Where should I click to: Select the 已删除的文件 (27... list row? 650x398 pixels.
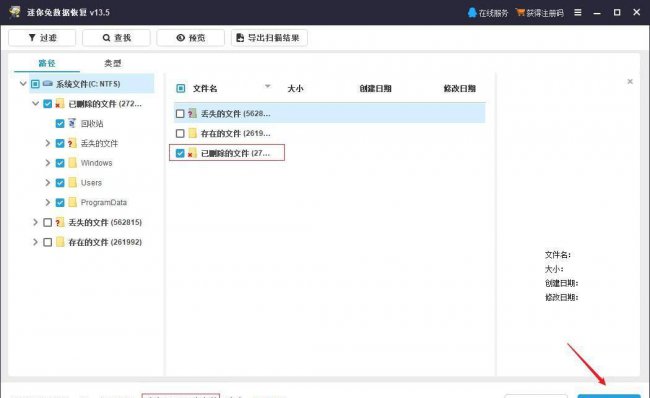point(330,153)
